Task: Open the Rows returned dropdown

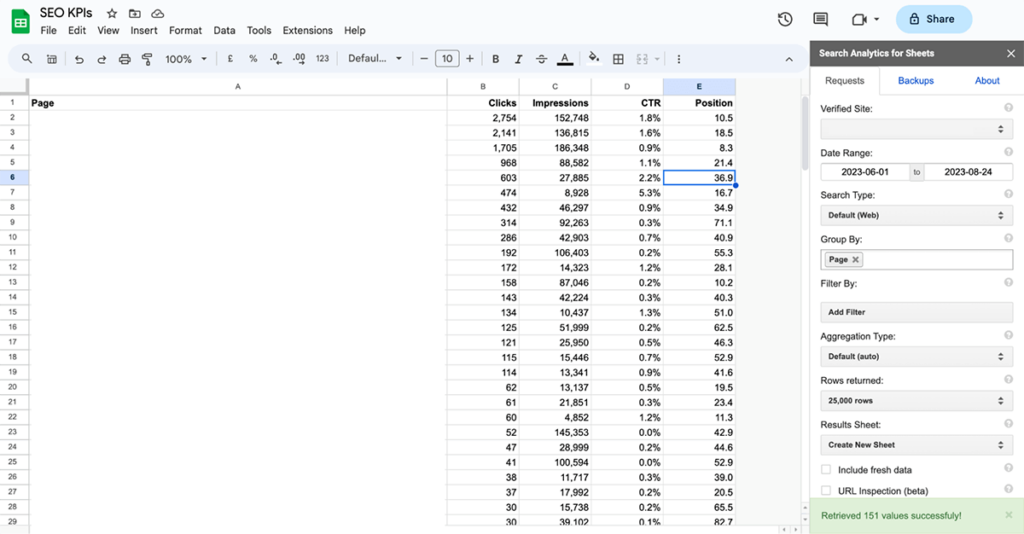Action: coord(916,401)
